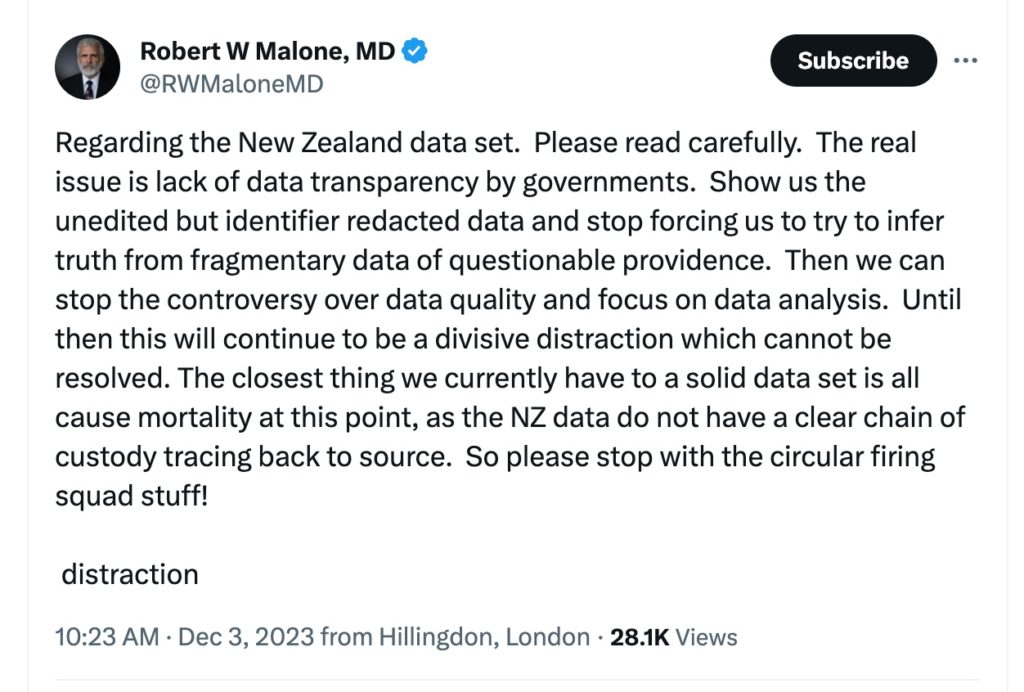
Task: Click the 'unedited but identifier redacted data' line
Action: pos(499,220)
